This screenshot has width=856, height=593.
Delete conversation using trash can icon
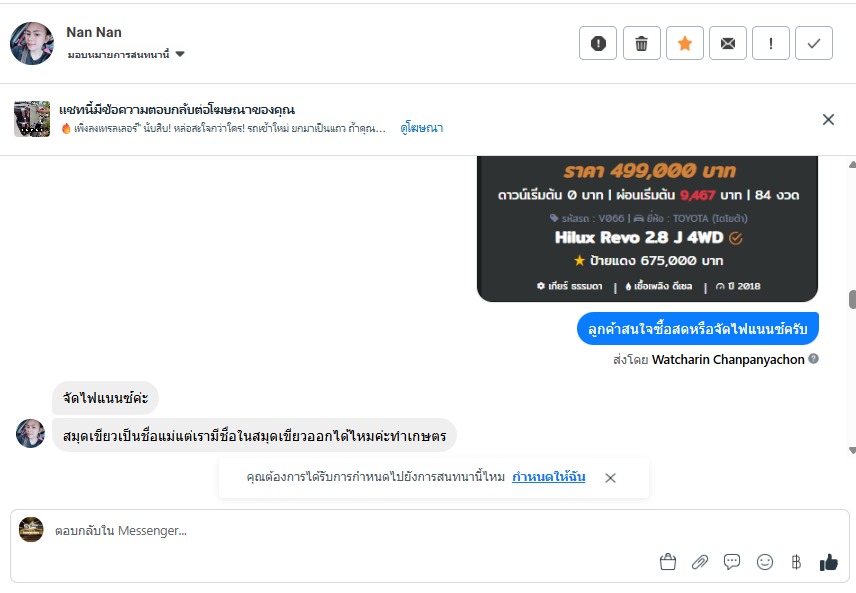coord(642,43)
